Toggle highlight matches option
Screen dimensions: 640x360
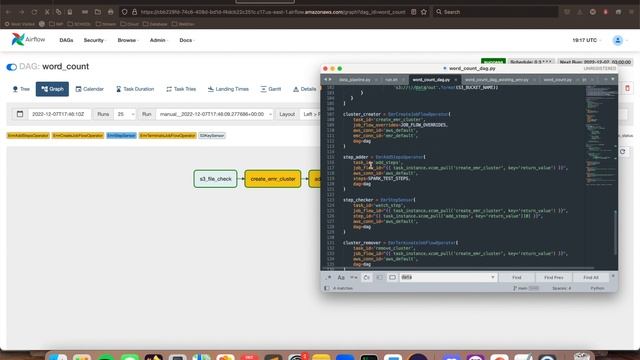[x=392, y=278]
